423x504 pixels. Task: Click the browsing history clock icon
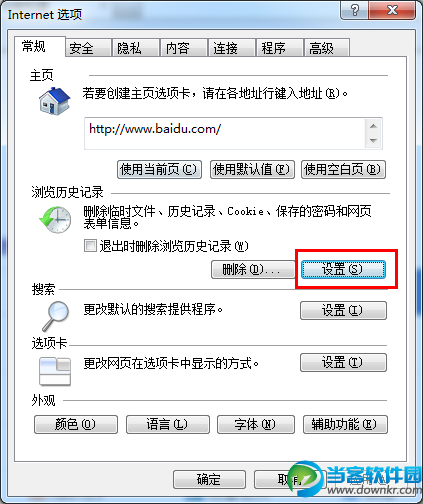point(55,219)
